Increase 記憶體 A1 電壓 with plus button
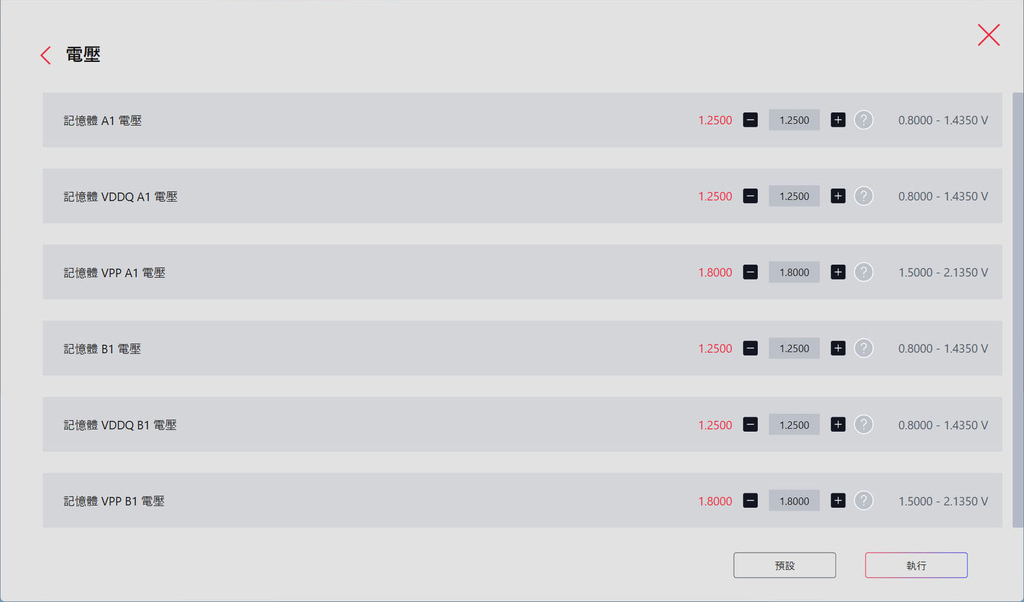 838,120
